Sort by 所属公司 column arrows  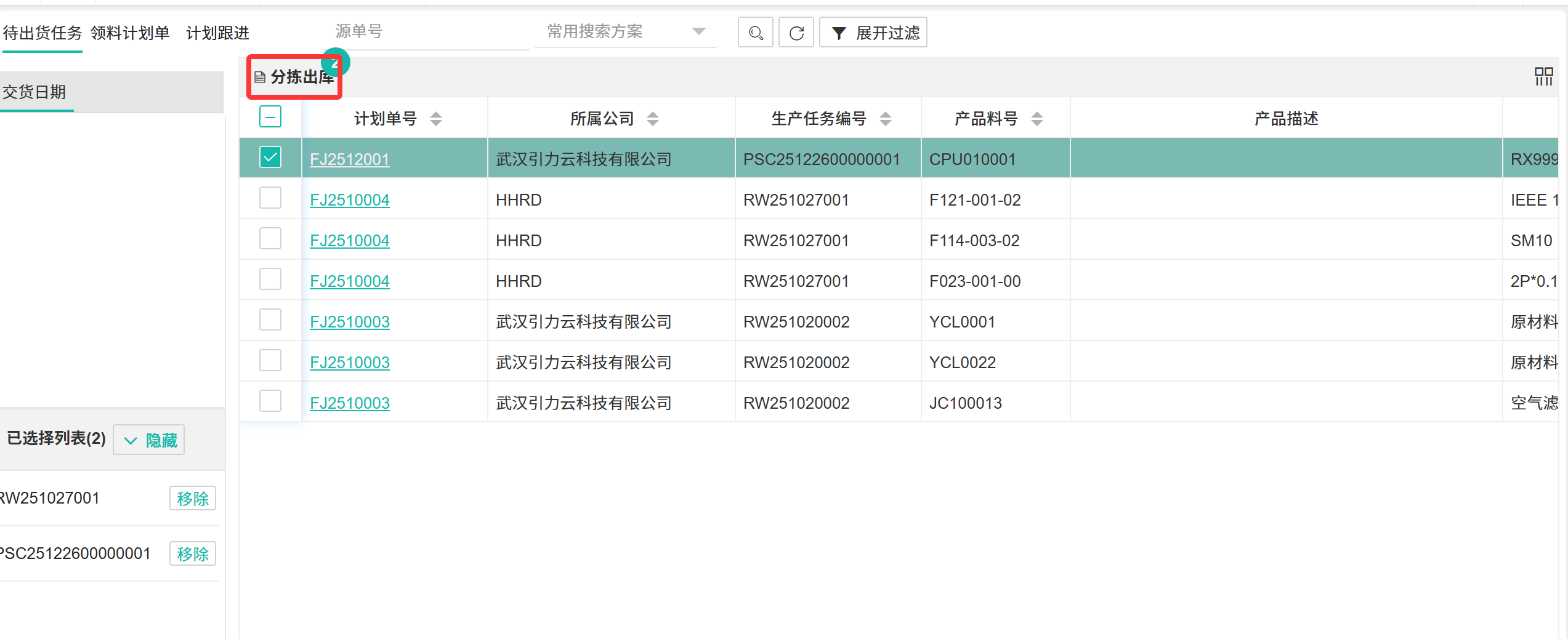click(x=653, y=118)
